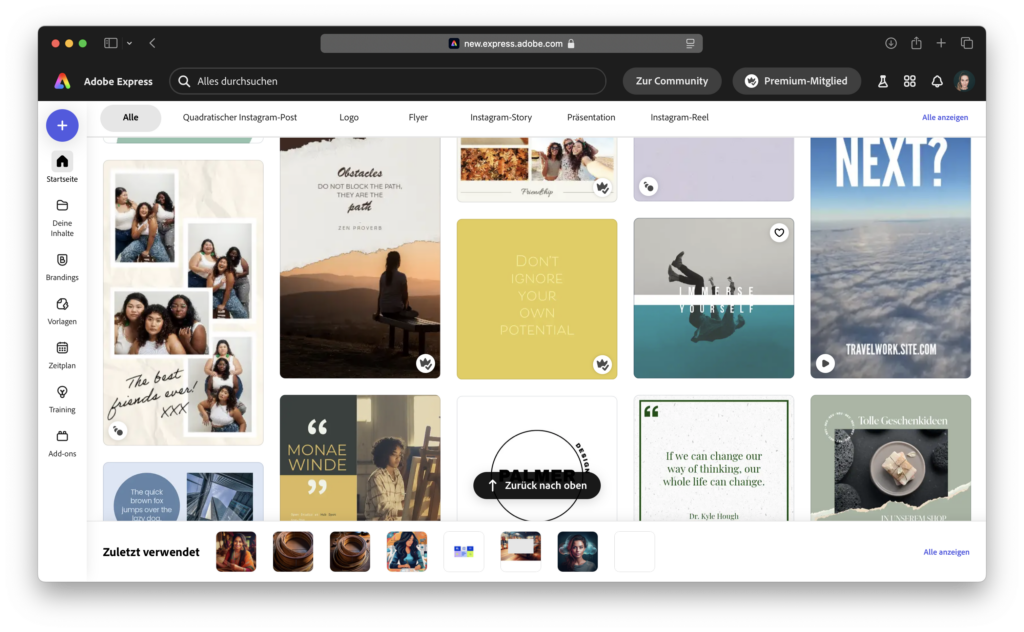Open the apps grid switcher

(909, 81)
